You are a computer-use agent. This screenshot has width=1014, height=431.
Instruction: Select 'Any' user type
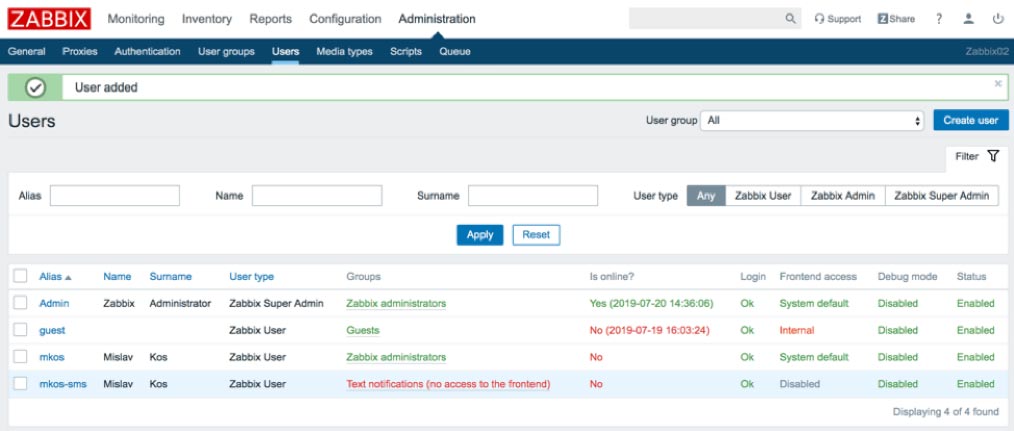click(706, 195)
